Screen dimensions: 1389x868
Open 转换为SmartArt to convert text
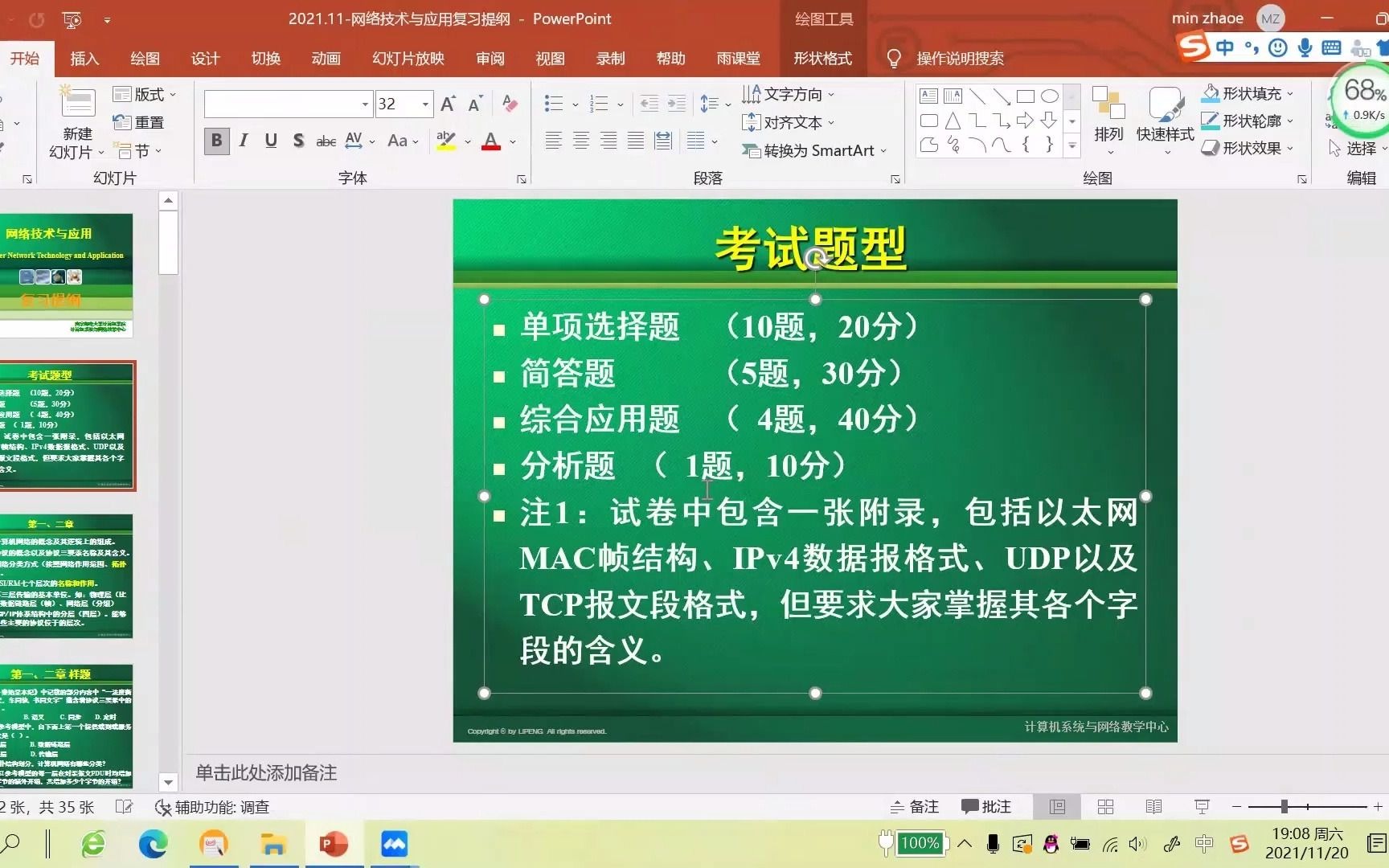(x=813, y=150)
